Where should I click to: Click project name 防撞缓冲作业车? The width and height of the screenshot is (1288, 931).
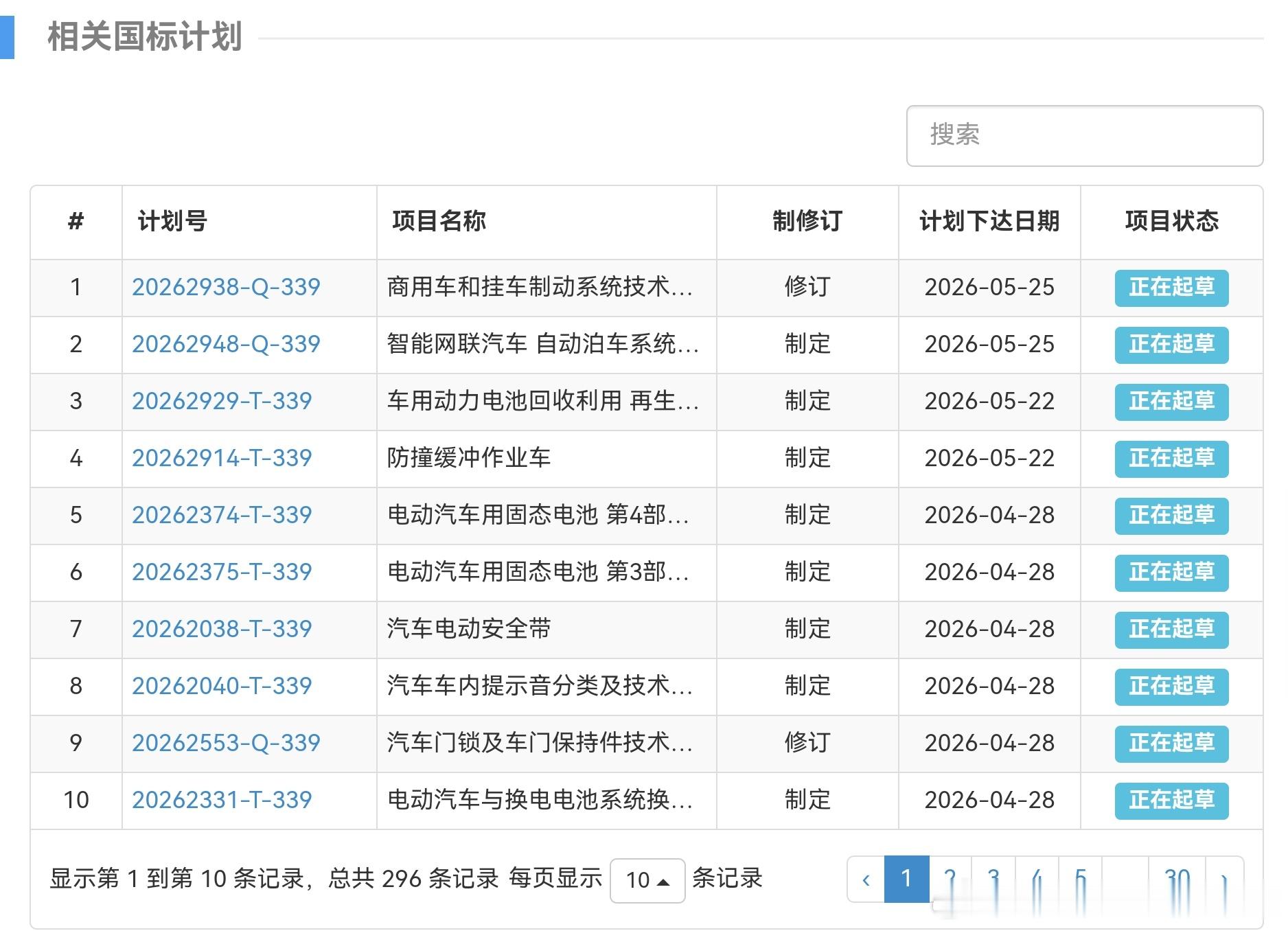click(x=469, y=458)
